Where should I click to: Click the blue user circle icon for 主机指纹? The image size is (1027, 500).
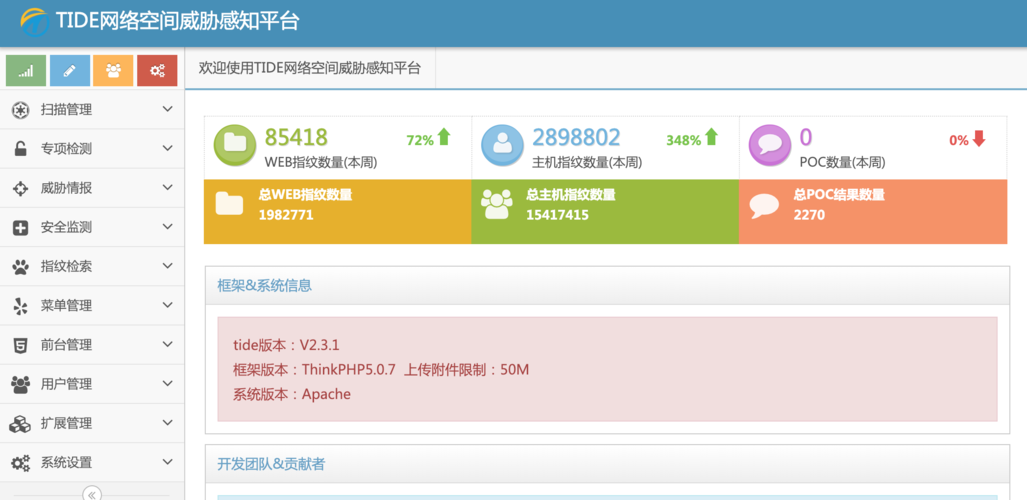[502, 145]
